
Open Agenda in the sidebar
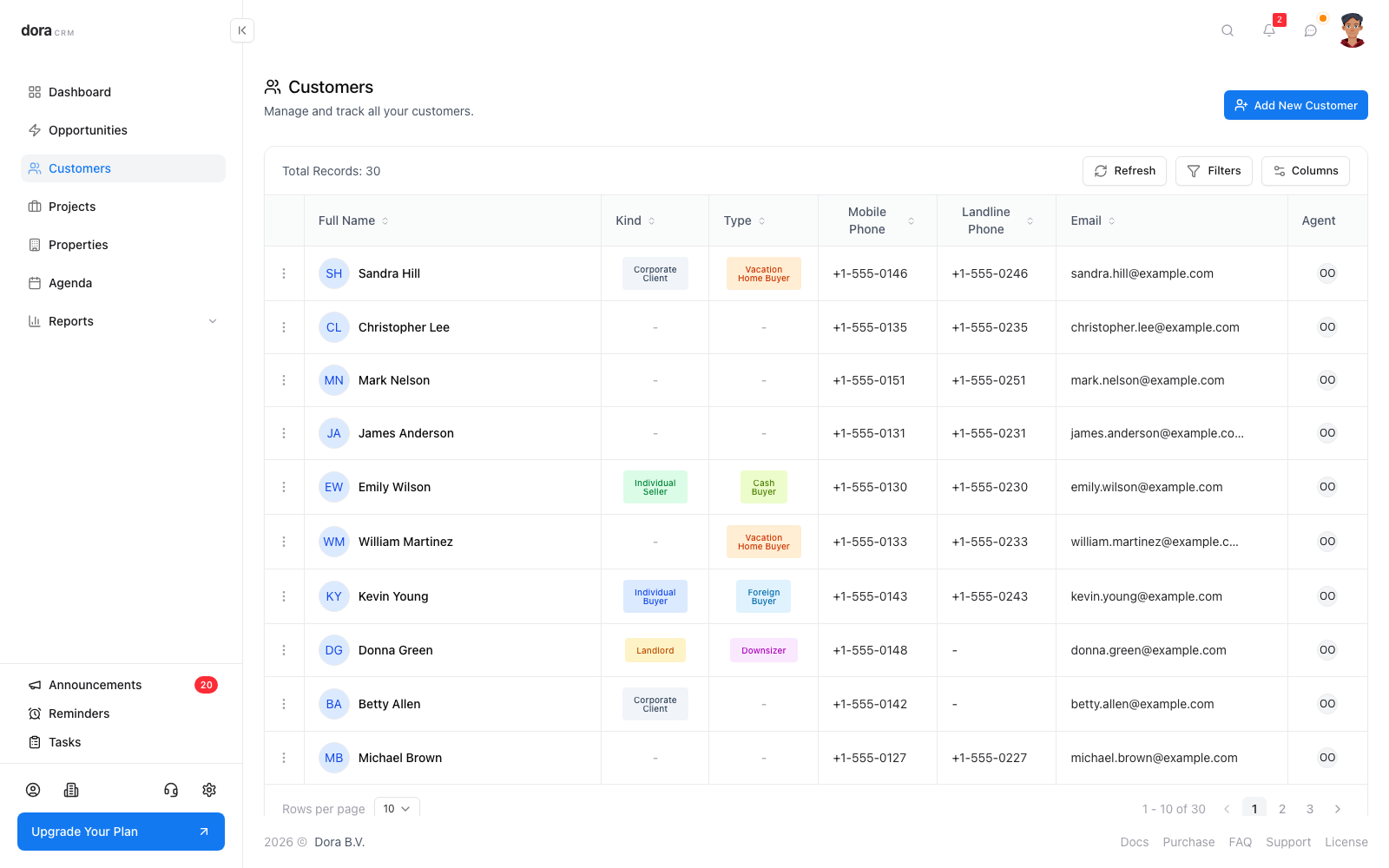pos(123,283)
